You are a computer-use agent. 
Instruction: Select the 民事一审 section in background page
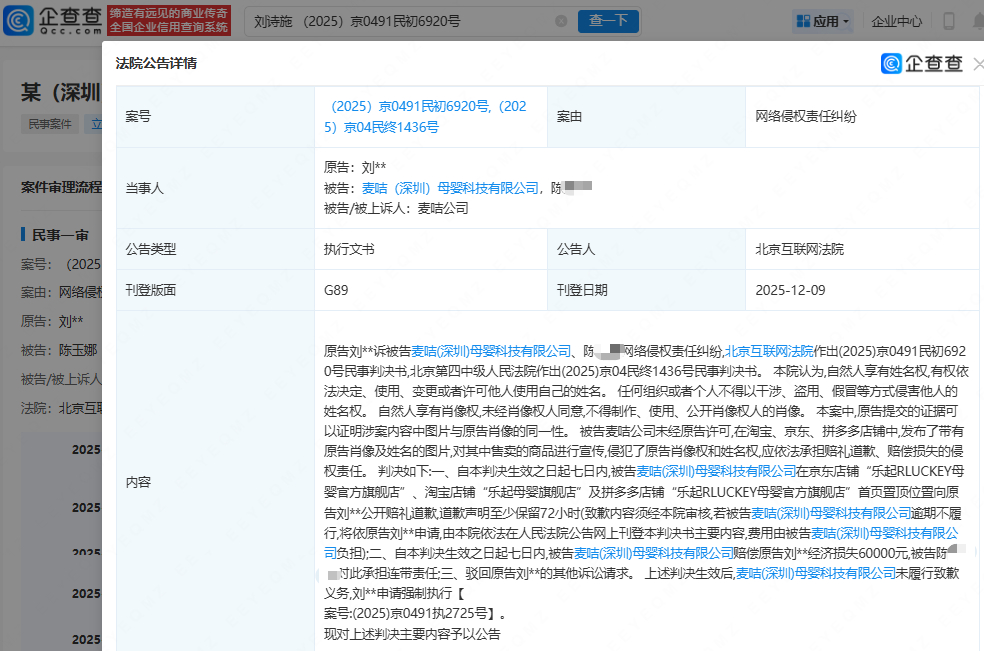[60, 235]
